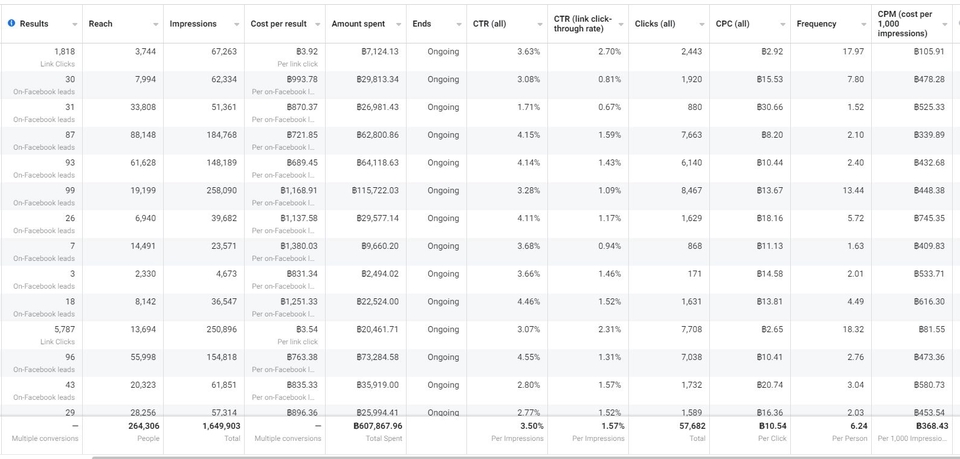
Task: Open the Amount spent dropdown arrow
Action: [398, 24]
